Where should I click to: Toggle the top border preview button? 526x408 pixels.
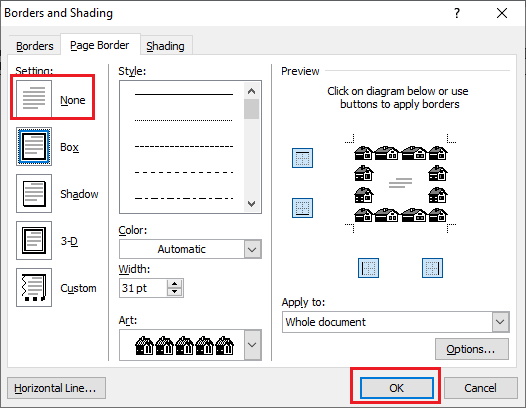point(302,158)
